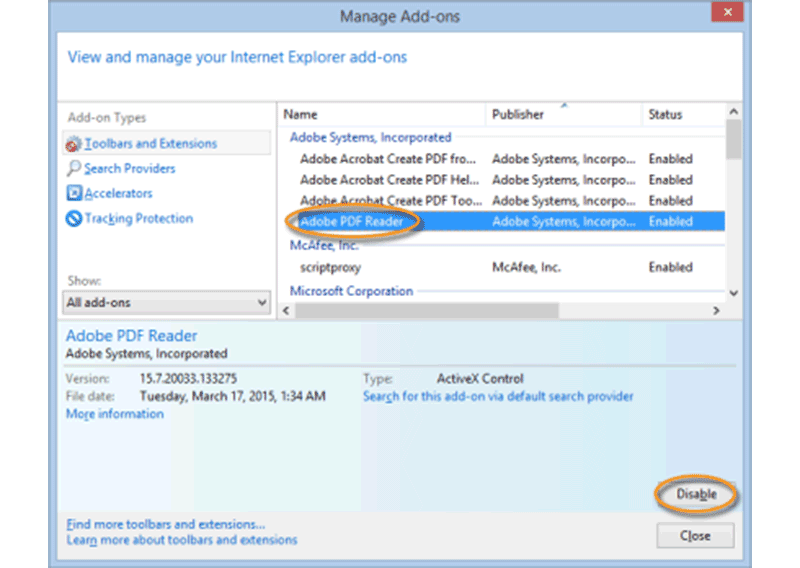Viewport: 800px width, 568px height.
Task: Click McAfee, Inc. publisher cell for scriptproxy
Action: tap(526, 267)
